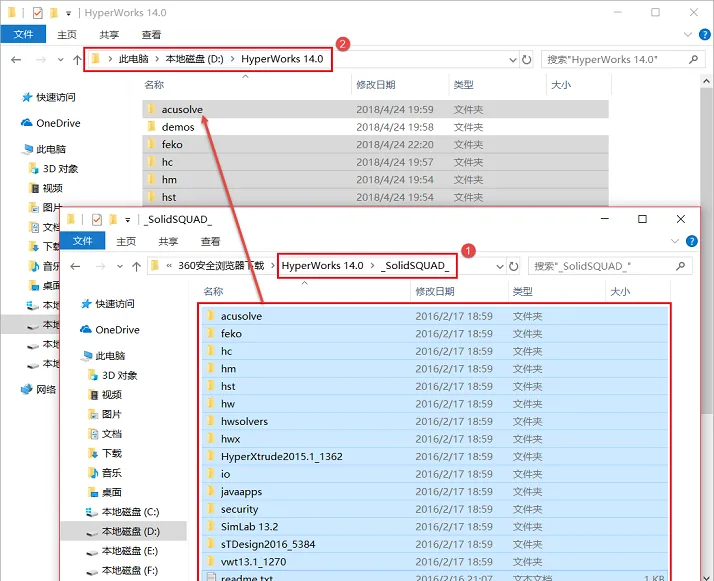Screen dimensions: 714x581
Task: Open 主页 tab in _SolidSQUAD_ window
Action: (126, 241)
